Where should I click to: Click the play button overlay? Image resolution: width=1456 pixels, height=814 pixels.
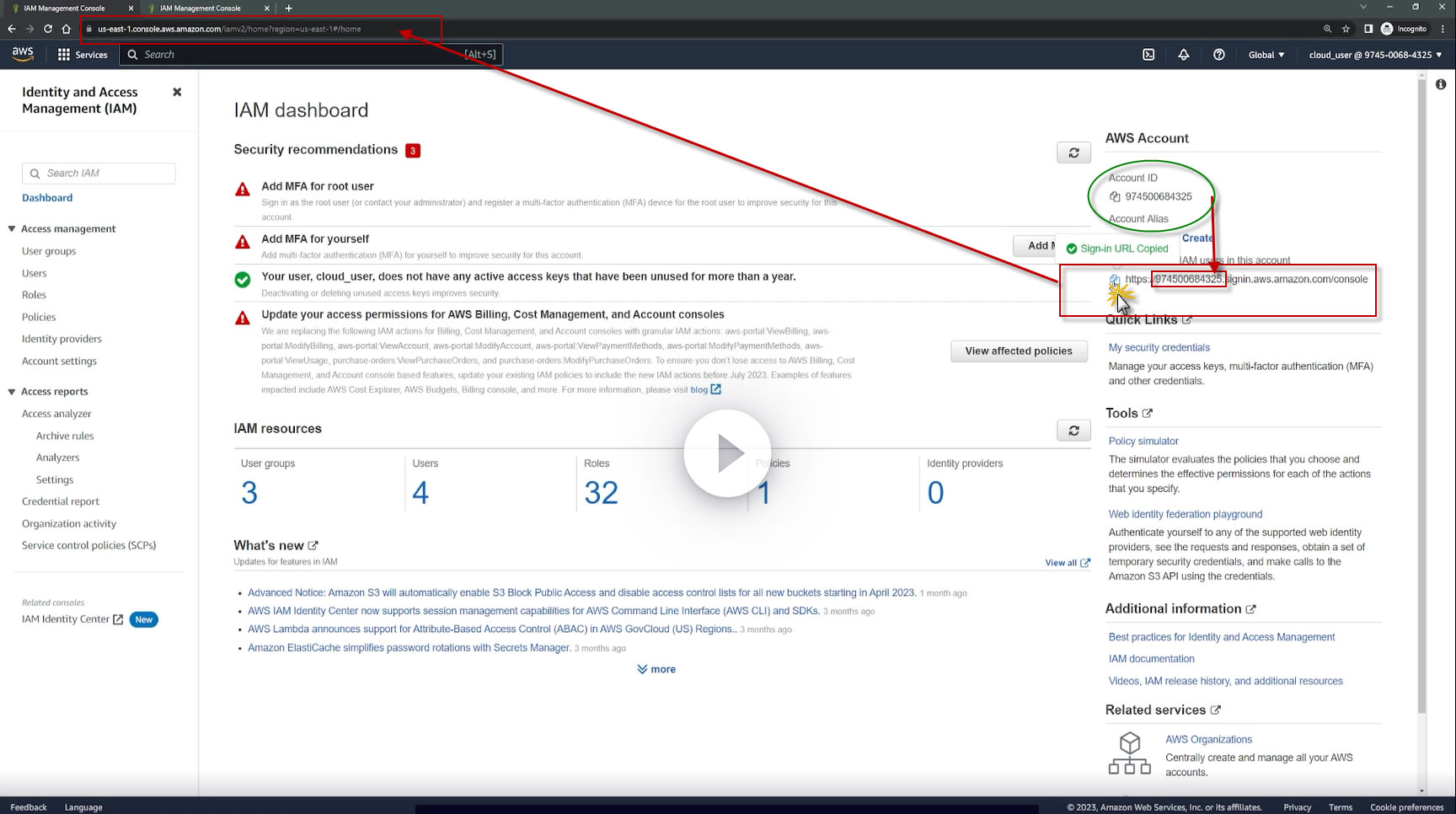[727, 453]
